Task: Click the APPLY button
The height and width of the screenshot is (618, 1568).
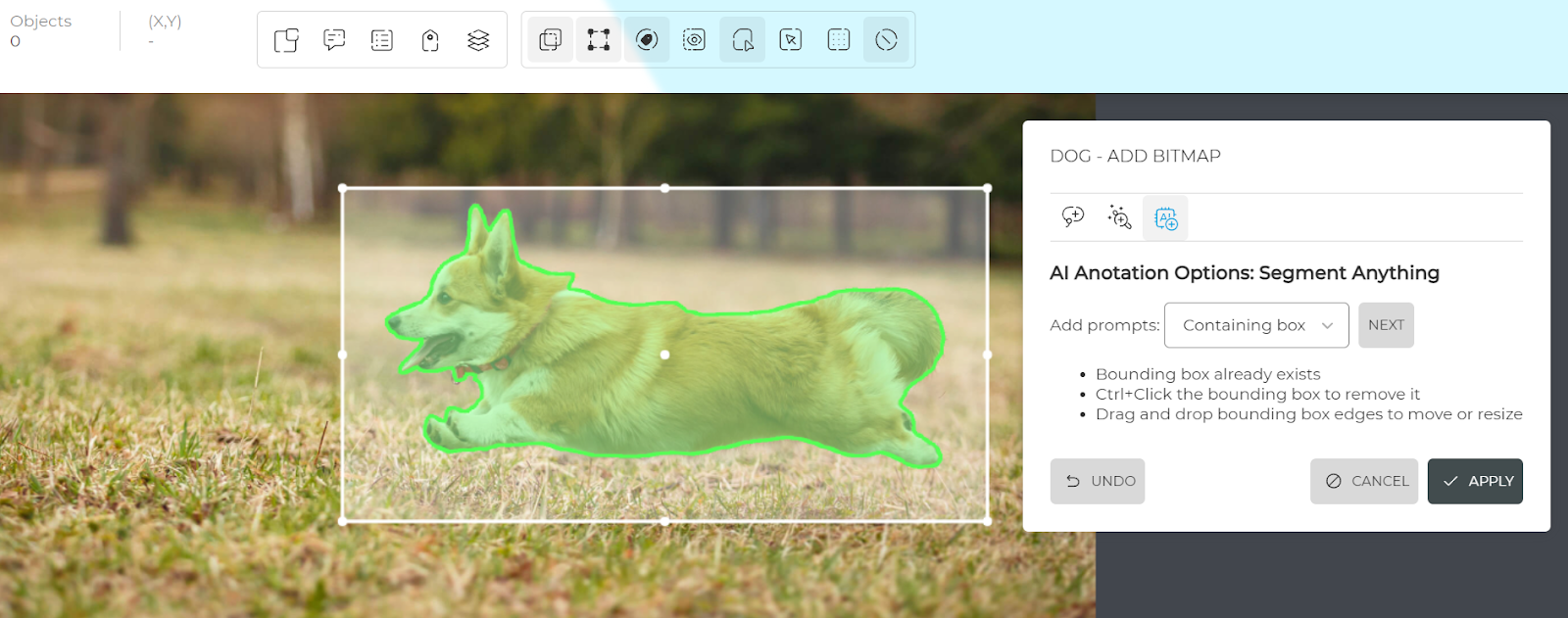Action: coord(1475,481)
